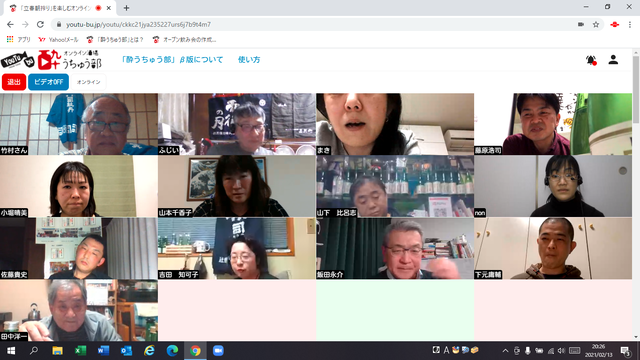Click the YouTu-bu fish logo

(18, 60)
